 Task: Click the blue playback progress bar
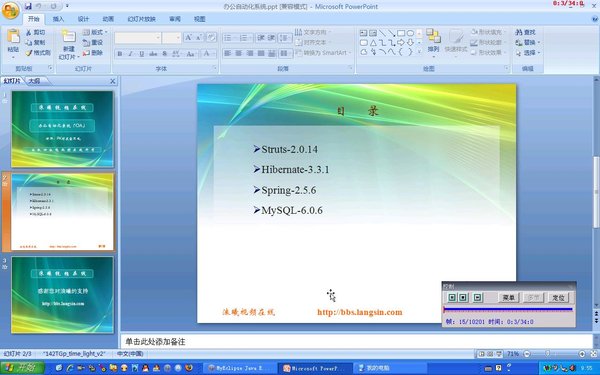(x=508, y=309)
